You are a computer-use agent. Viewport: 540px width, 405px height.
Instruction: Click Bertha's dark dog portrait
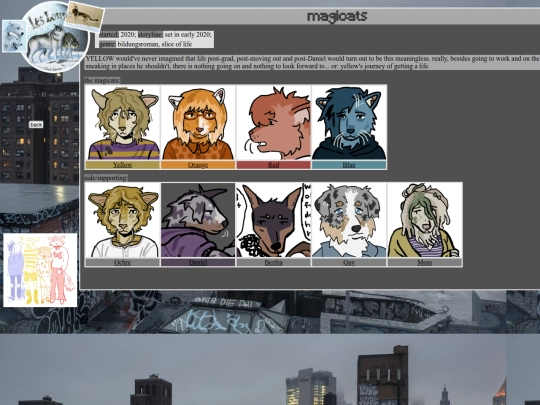point(273,220)
